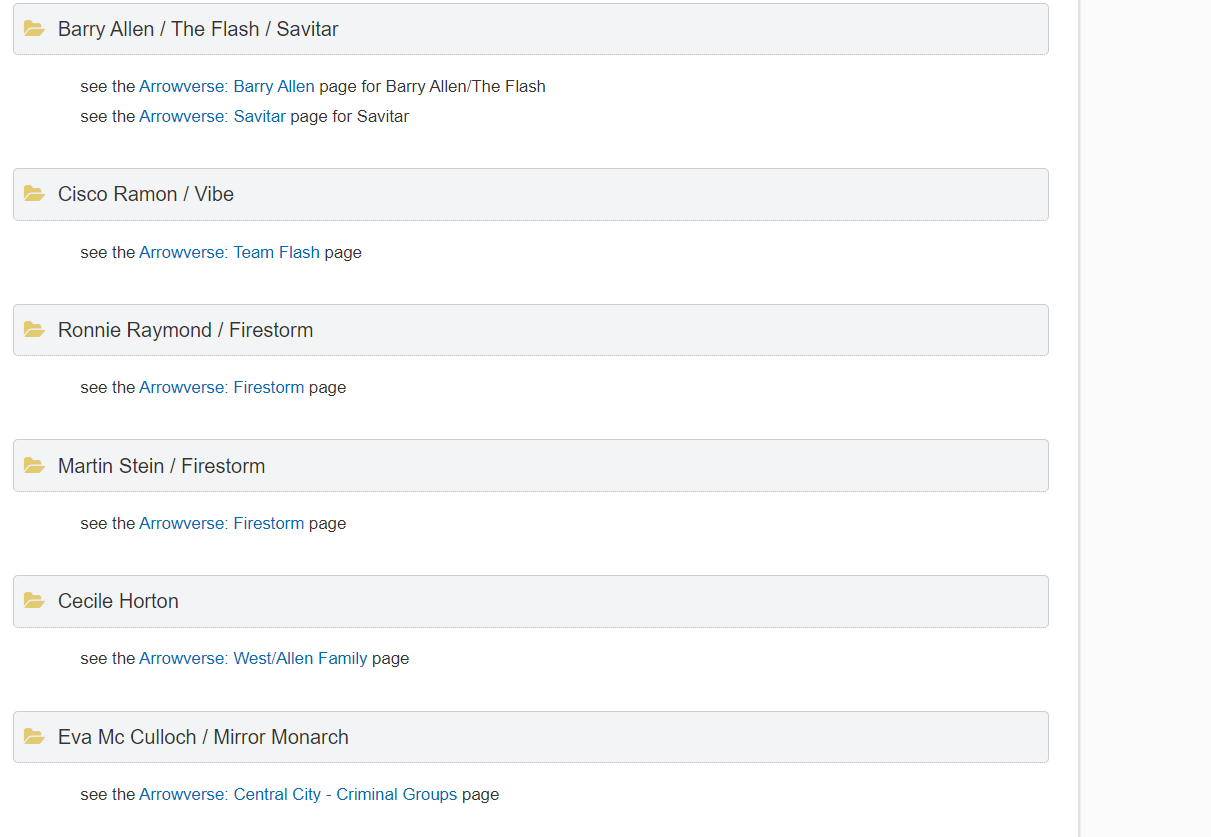
Task: Collapse the Cisco Ramon / Vibe section
Action: 531,194
